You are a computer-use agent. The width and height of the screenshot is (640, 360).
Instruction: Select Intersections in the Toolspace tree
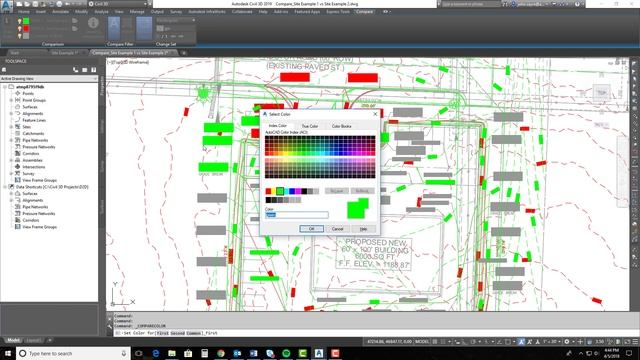[33, 167]
